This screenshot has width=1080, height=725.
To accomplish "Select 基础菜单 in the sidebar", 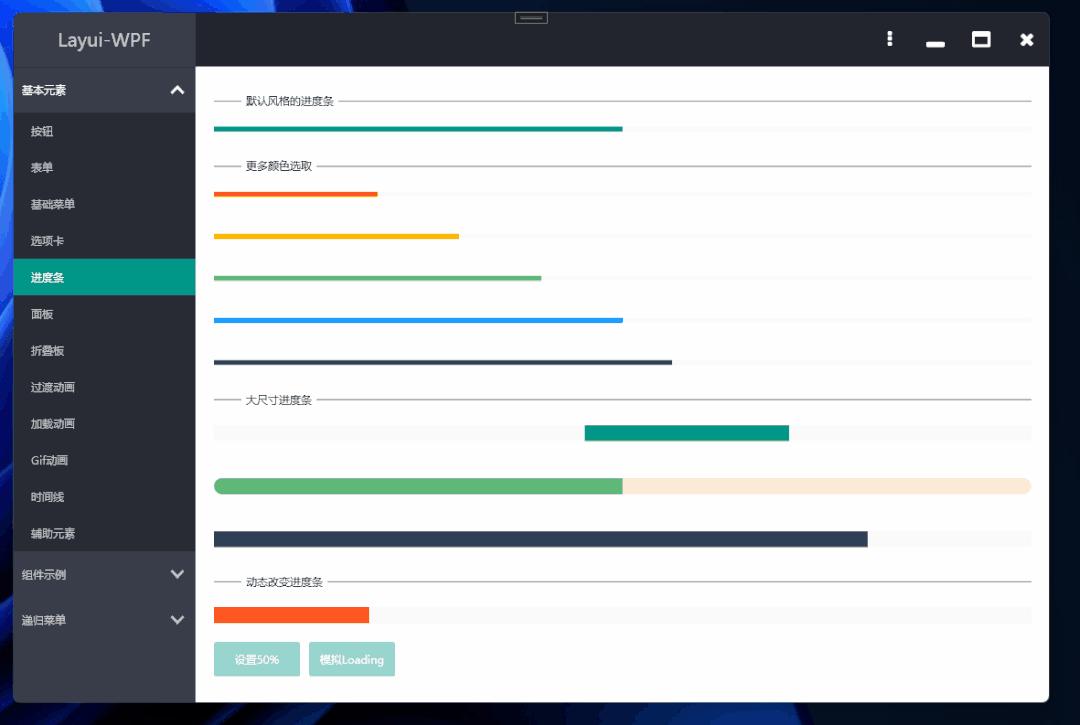I will coord(104,204).
